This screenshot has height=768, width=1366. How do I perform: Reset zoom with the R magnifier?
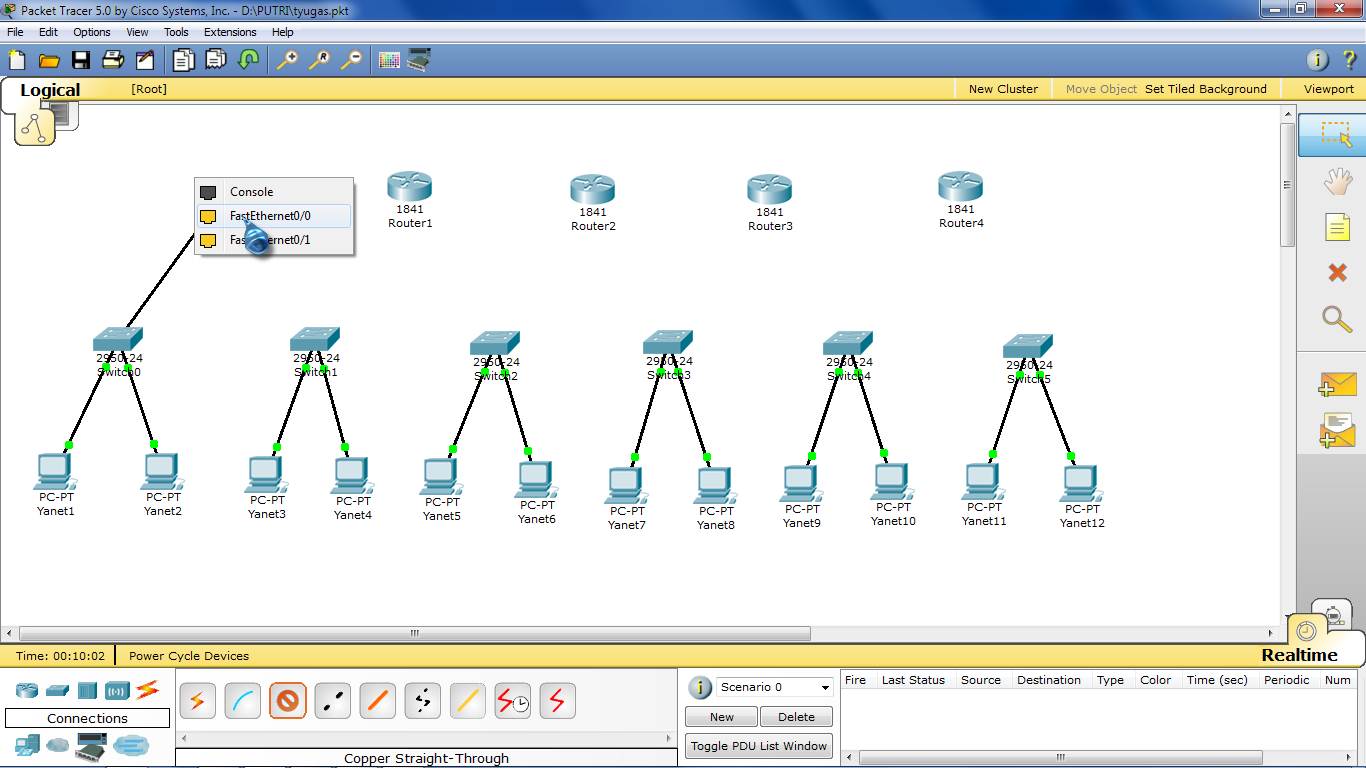point(319,60)
